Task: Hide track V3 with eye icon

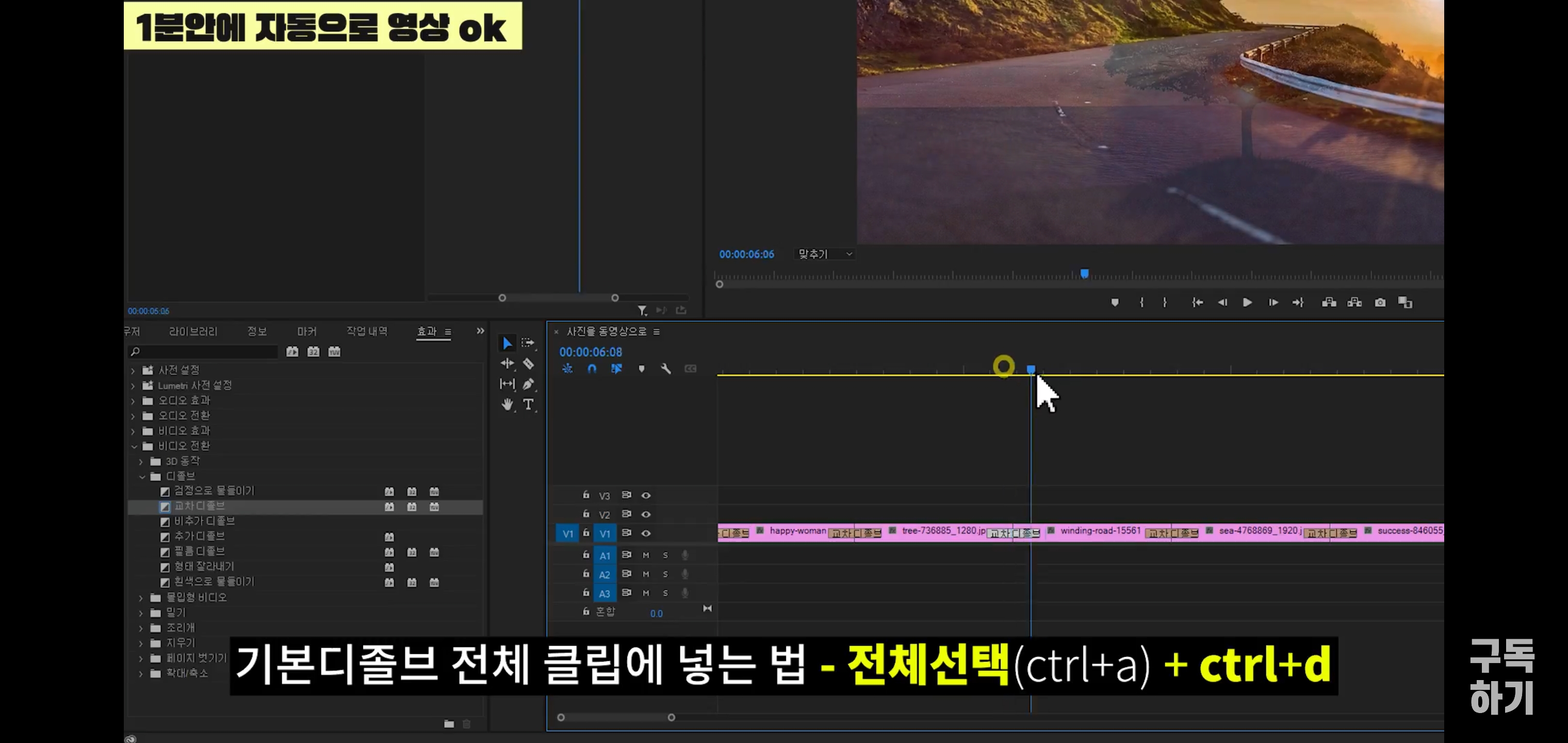Action: coord(646,496)
